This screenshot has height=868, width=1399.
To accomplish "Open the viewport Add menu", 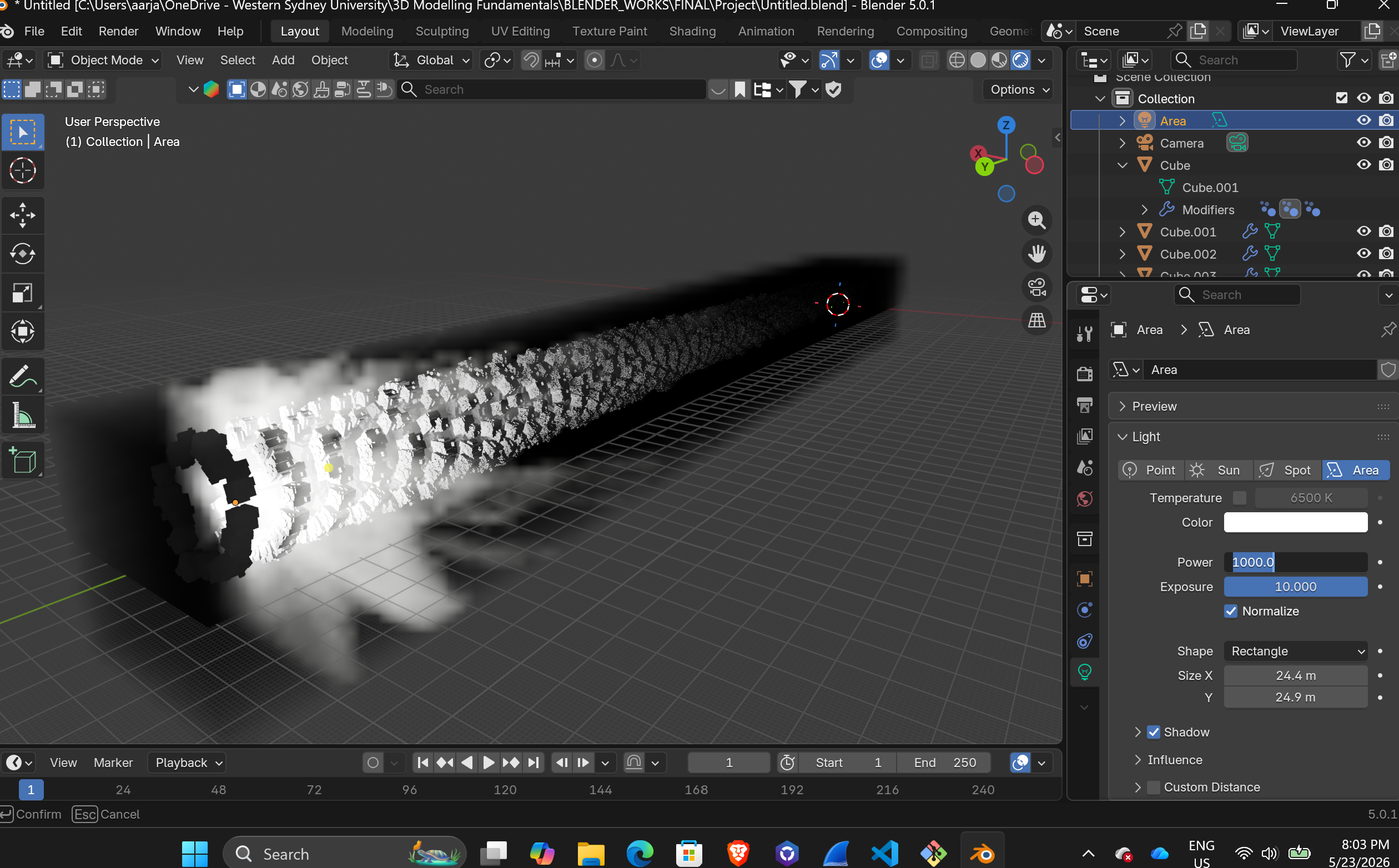I will click(283, 60).
